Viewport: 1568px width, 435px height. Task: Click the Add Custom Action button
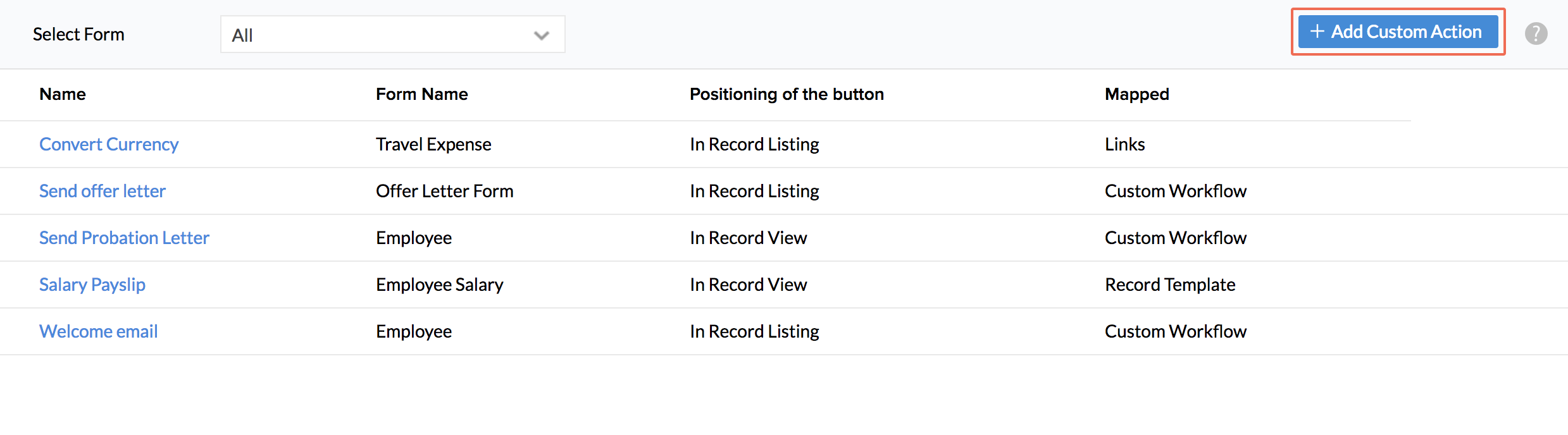coord(1398,32)
